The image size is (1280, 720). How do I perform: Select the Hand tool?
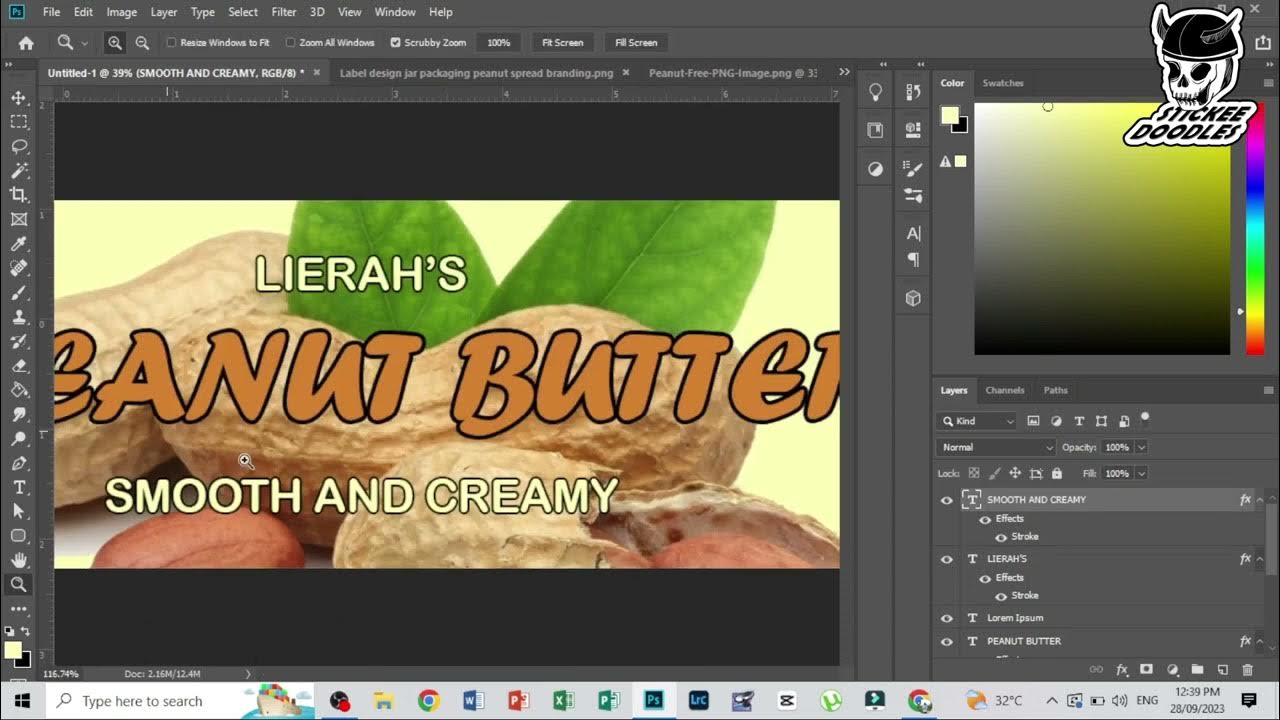click(19, 560)
